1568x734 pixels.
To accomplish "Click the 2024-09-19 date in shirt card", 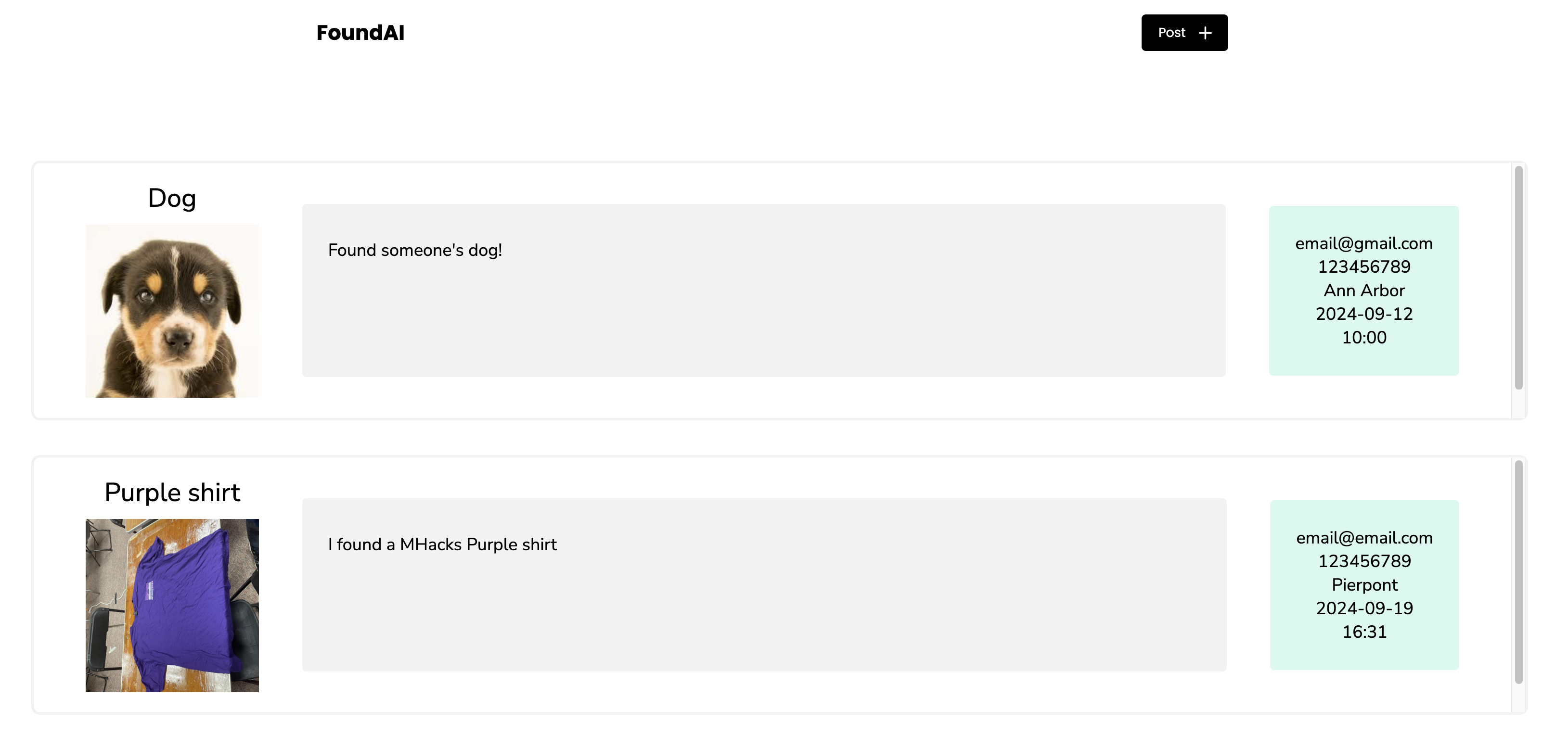I will click(1365, 608).
